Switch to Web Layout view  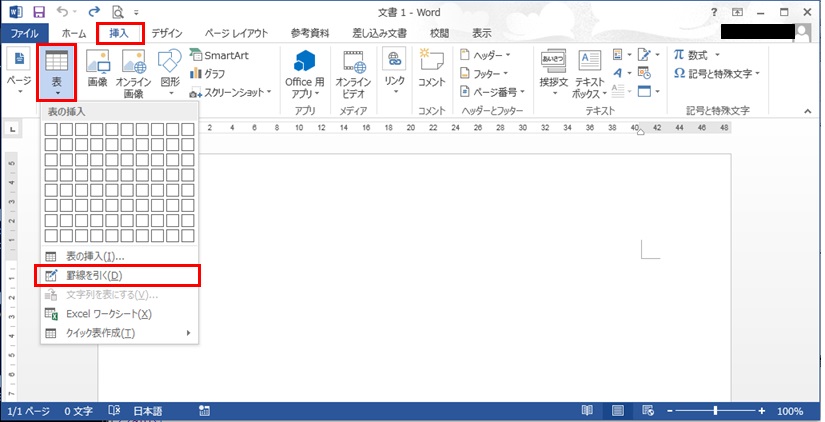tap(648, 410)
